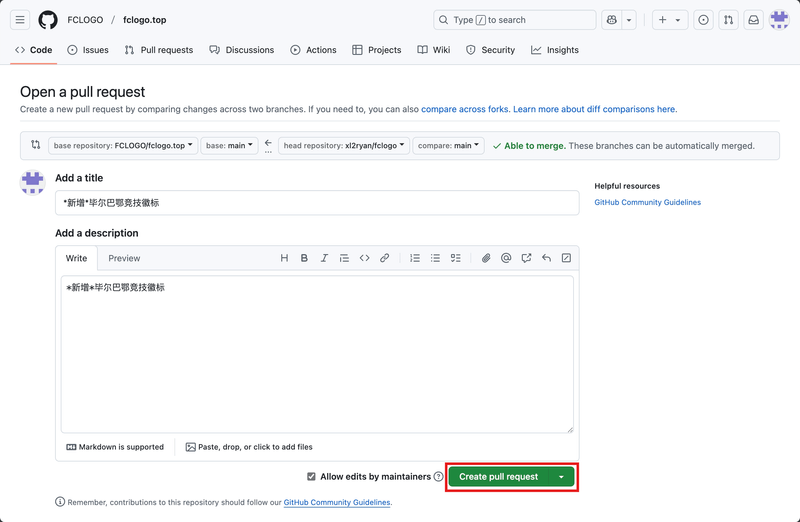The image size is (800, 522).
Task: Attach files with paperclip icon
Action: click(486, 258)
